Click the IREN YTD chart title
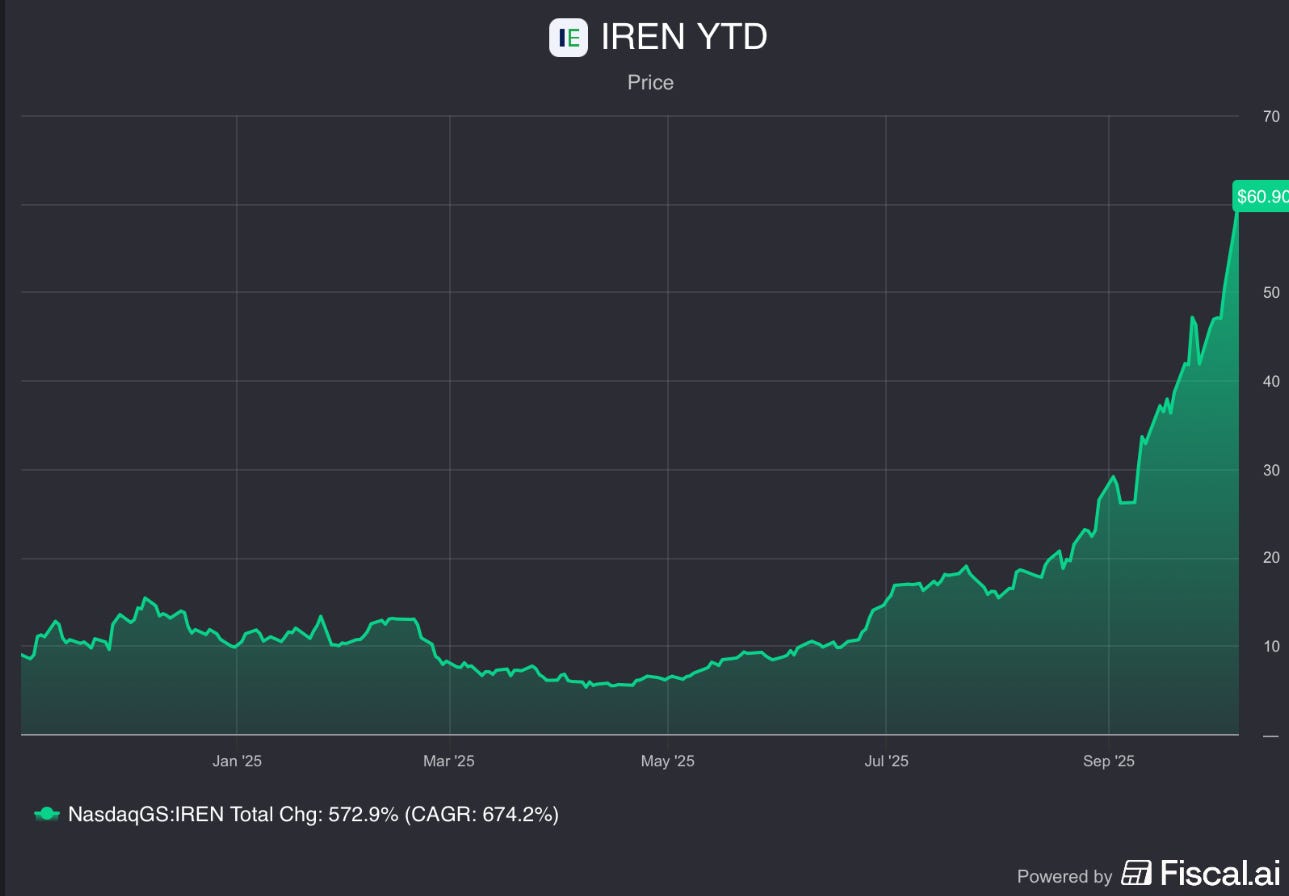 [684, 37]
